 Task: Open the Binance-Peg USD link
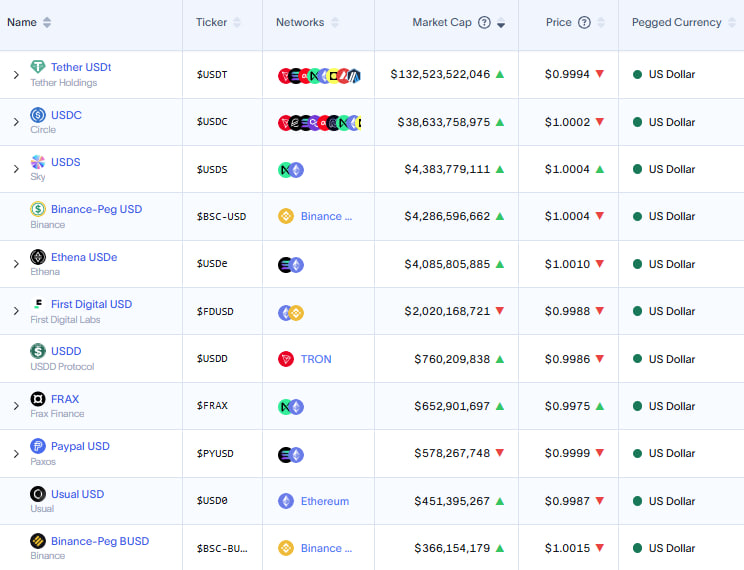pyautogui.click(x=96, y=209)
